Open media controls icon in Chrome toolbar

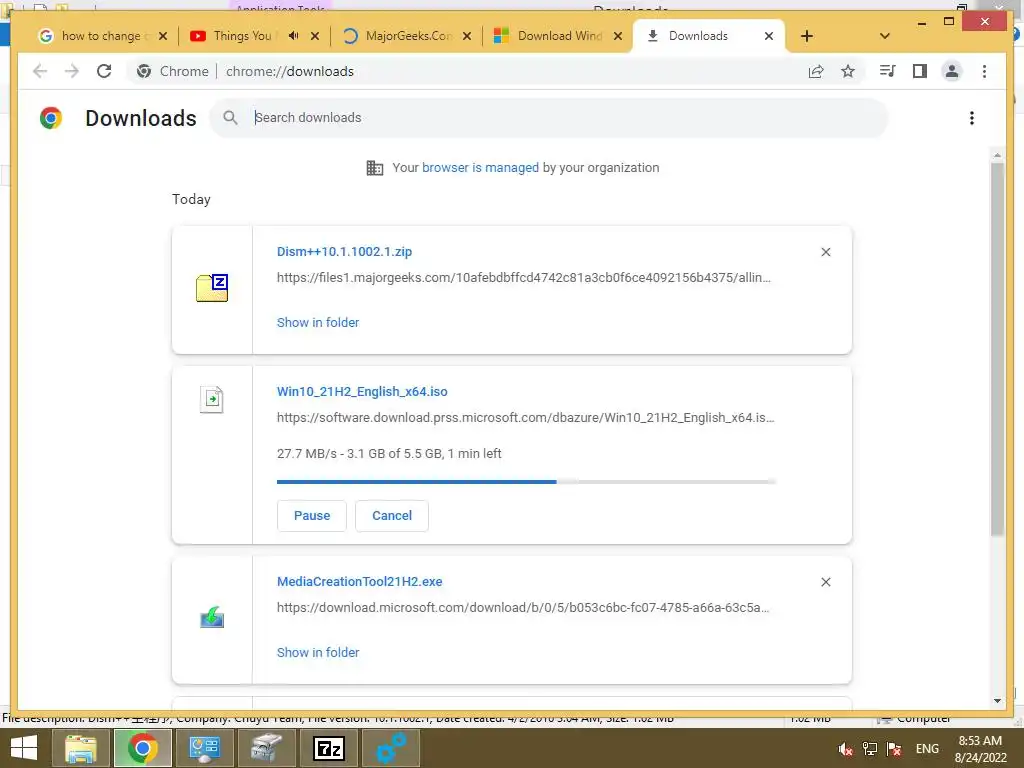pos(887,71)
